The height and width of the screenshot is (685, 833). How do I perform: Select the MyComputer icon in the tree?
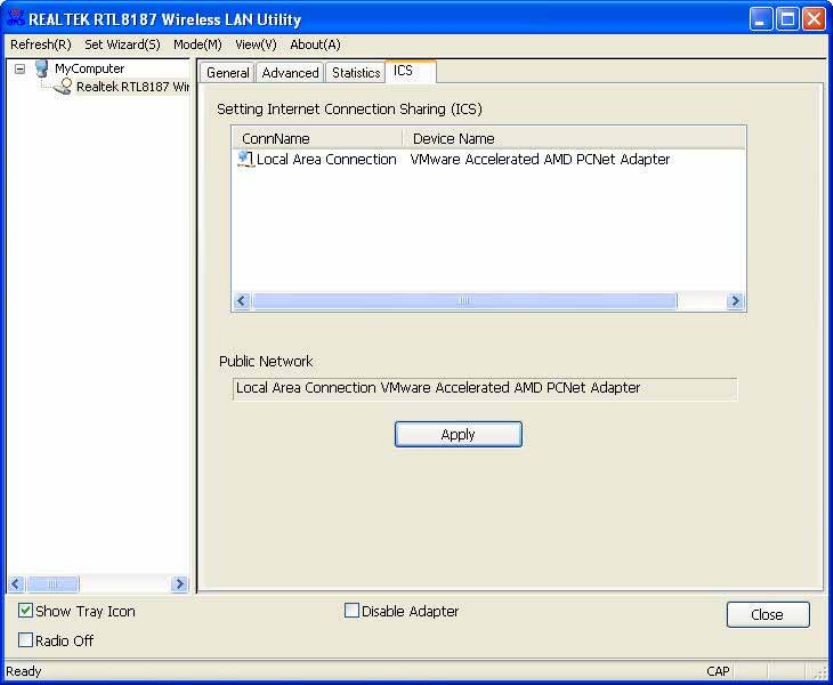(x=41, y=69)
